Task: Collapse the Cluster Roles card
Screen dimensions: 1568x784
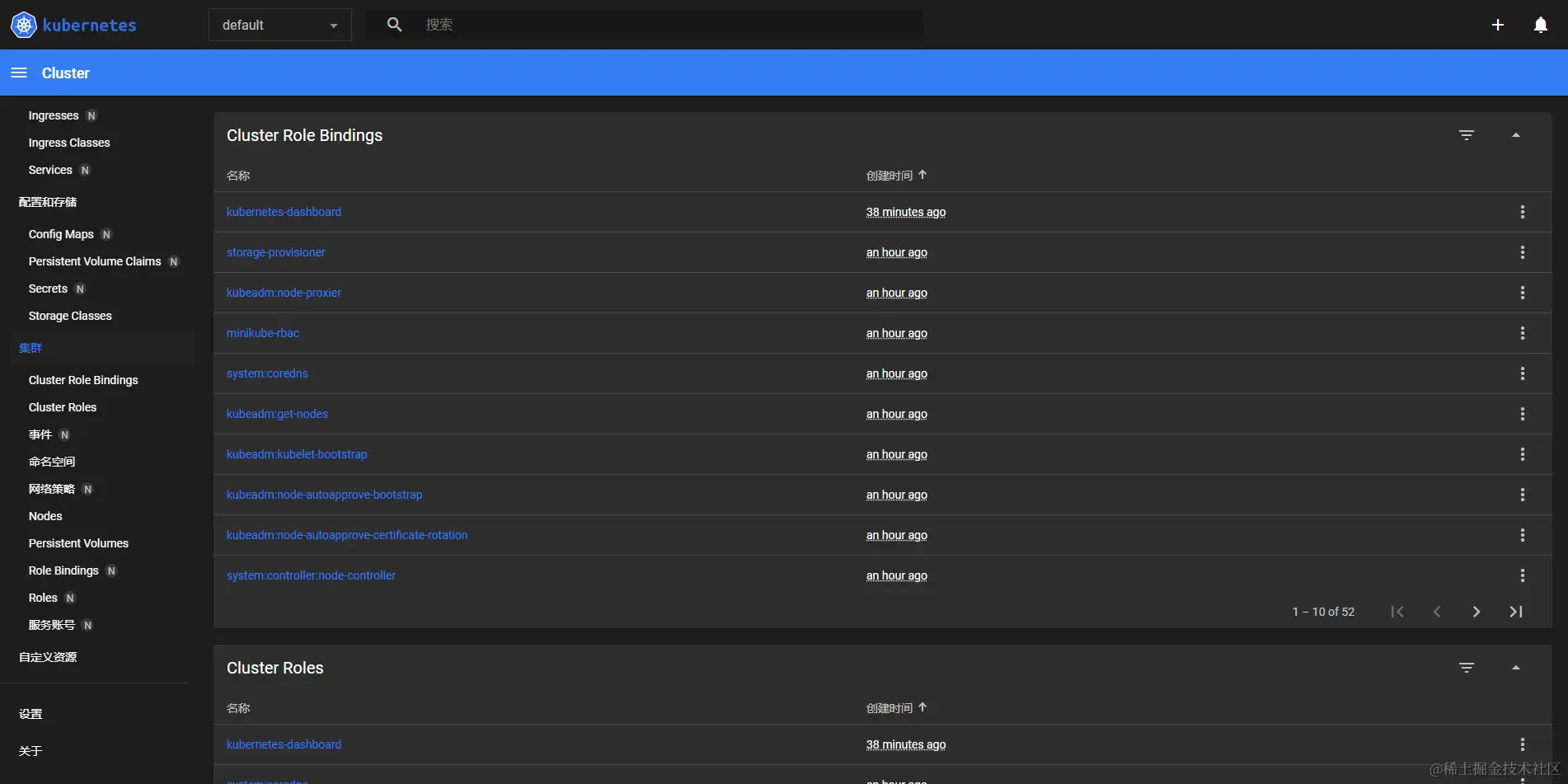Action: [1516, 668]
